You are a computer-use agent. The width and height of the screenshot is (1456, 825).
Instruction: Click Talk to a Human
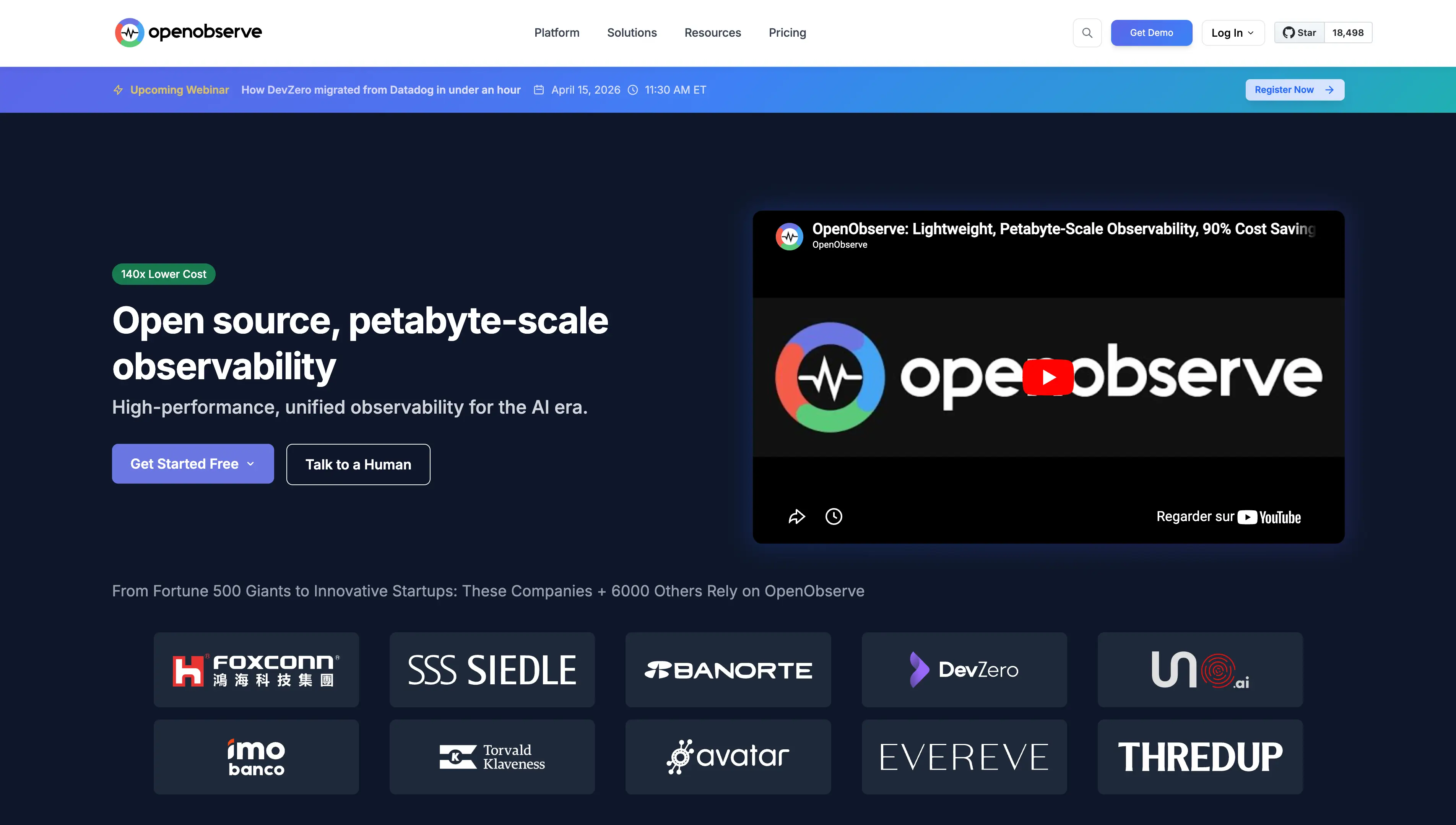358,464
